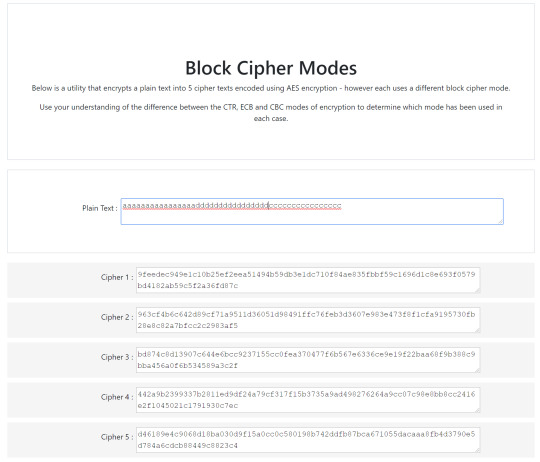Click the Cipher 1 label

click(117, 277)
